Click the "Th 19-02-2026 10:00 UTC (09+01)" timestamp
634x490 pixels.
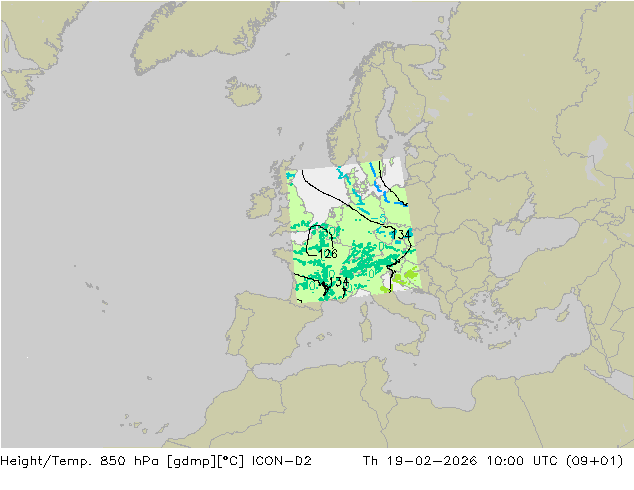click(493, 461)
